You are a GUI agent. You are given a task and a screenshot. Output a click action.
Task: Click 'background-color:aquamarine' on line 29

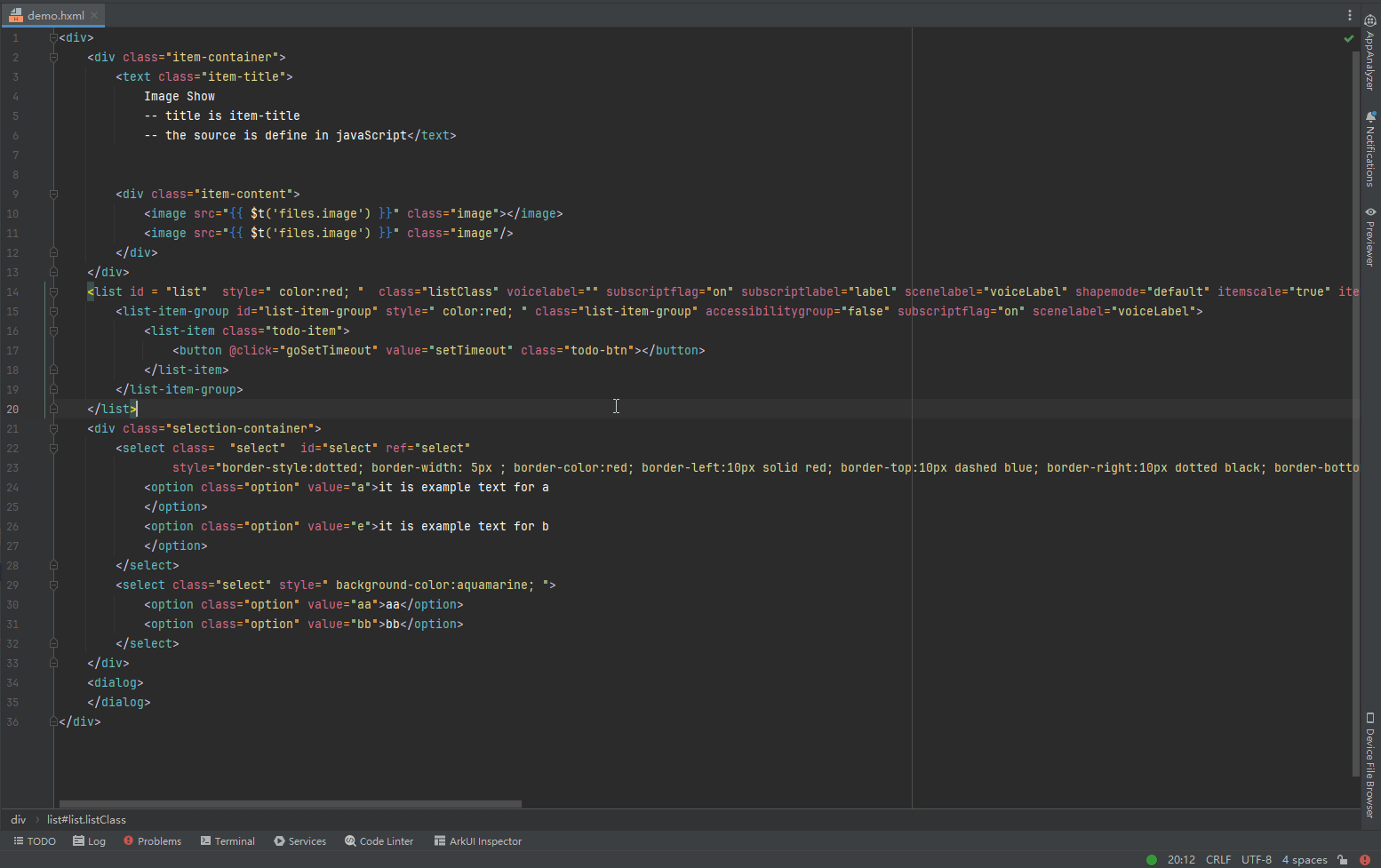[432, 585]
